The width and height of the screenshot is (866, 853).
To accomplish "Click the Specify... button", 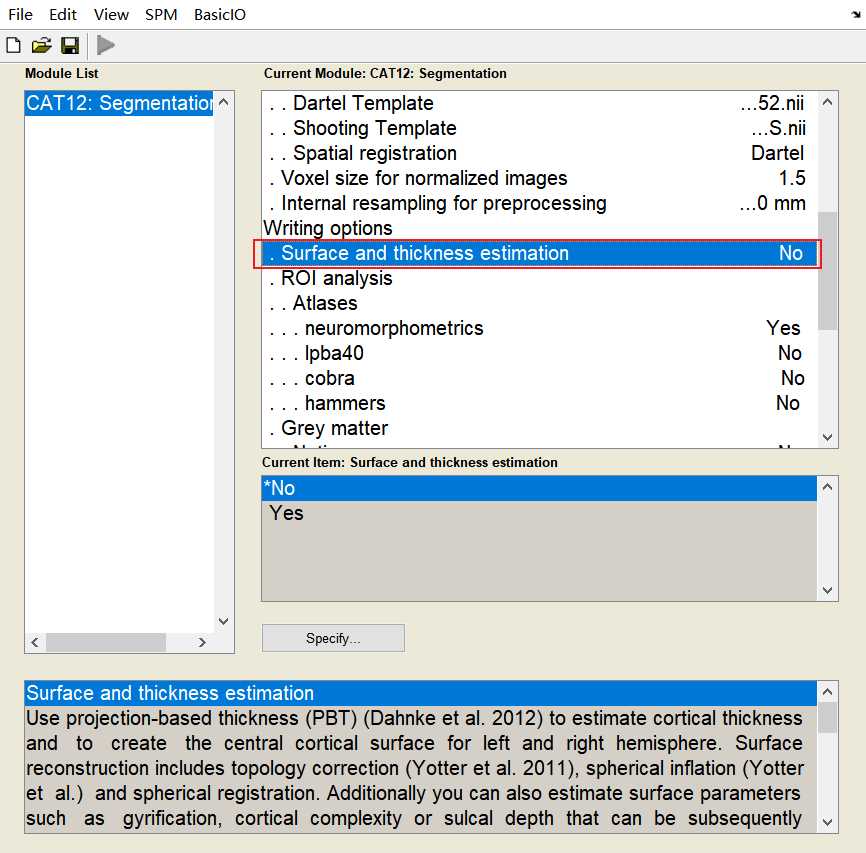I will point(333,638).
